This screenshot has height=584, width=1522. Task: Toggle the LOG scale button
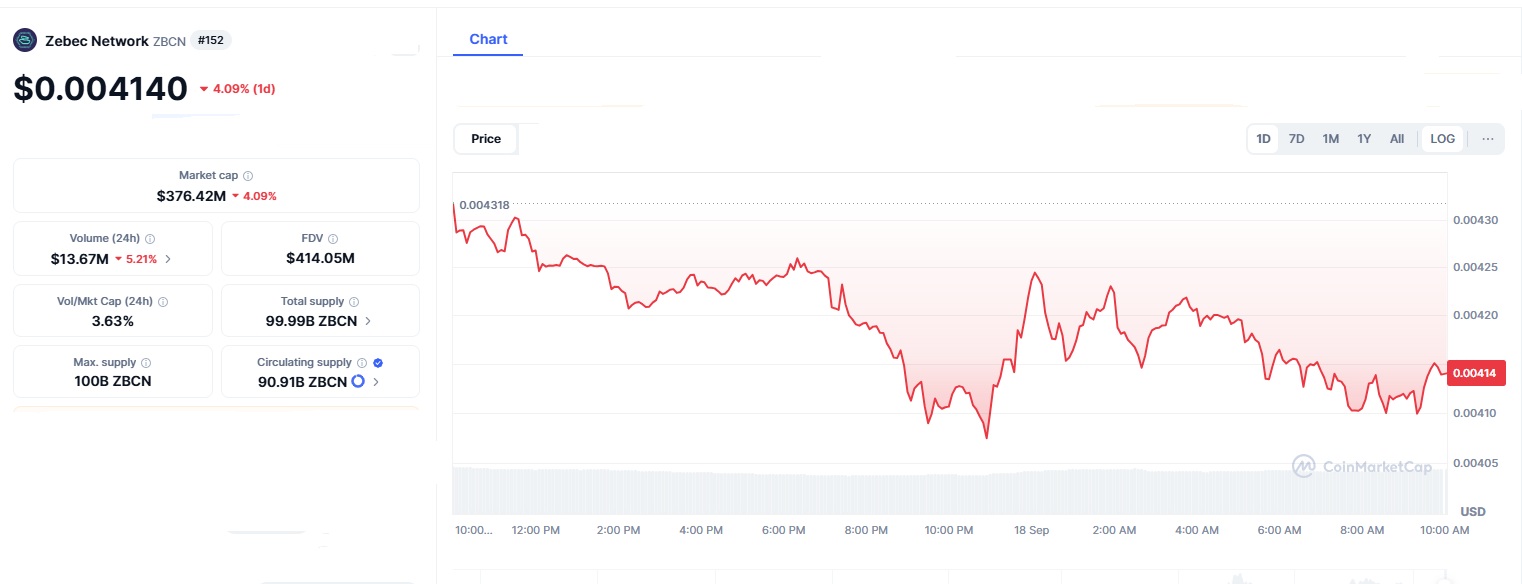click(1442, 139)
